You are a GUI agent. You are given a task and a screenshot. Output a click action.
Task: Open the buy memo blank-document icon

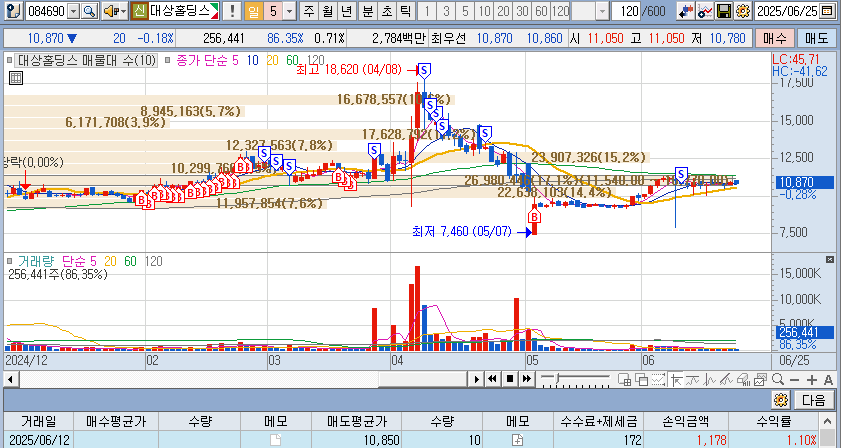click(275, 440)
